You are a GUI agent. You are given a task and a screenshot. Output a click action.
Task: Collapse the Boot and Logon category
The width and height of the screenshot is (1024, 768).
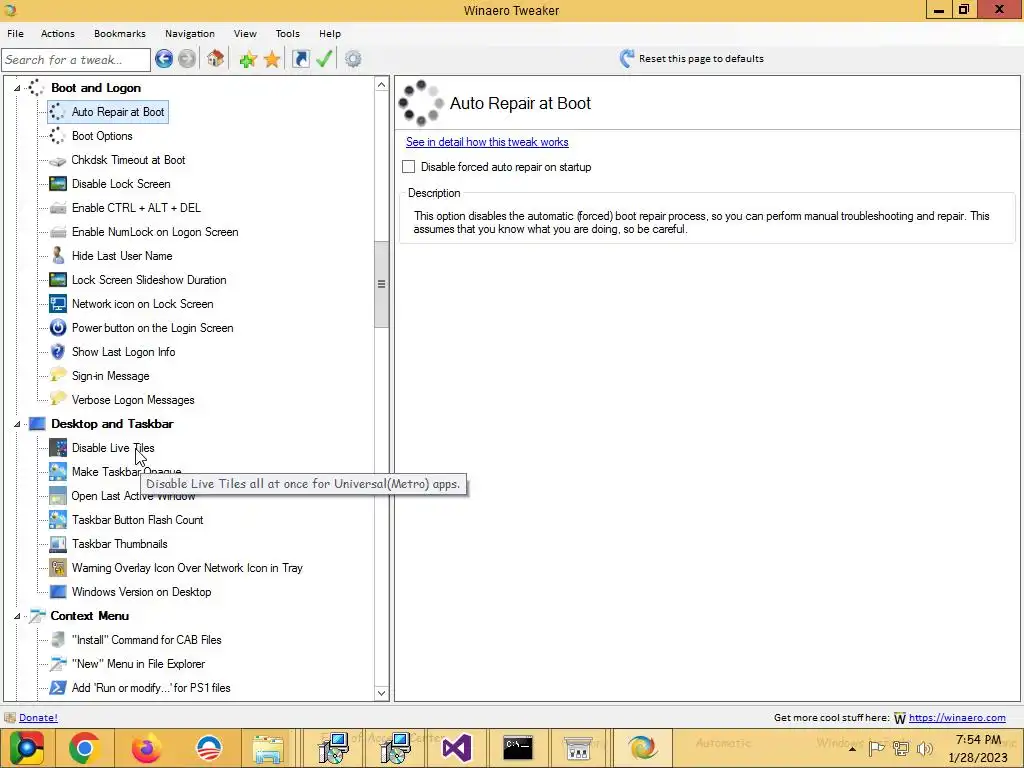pos(17,88)
